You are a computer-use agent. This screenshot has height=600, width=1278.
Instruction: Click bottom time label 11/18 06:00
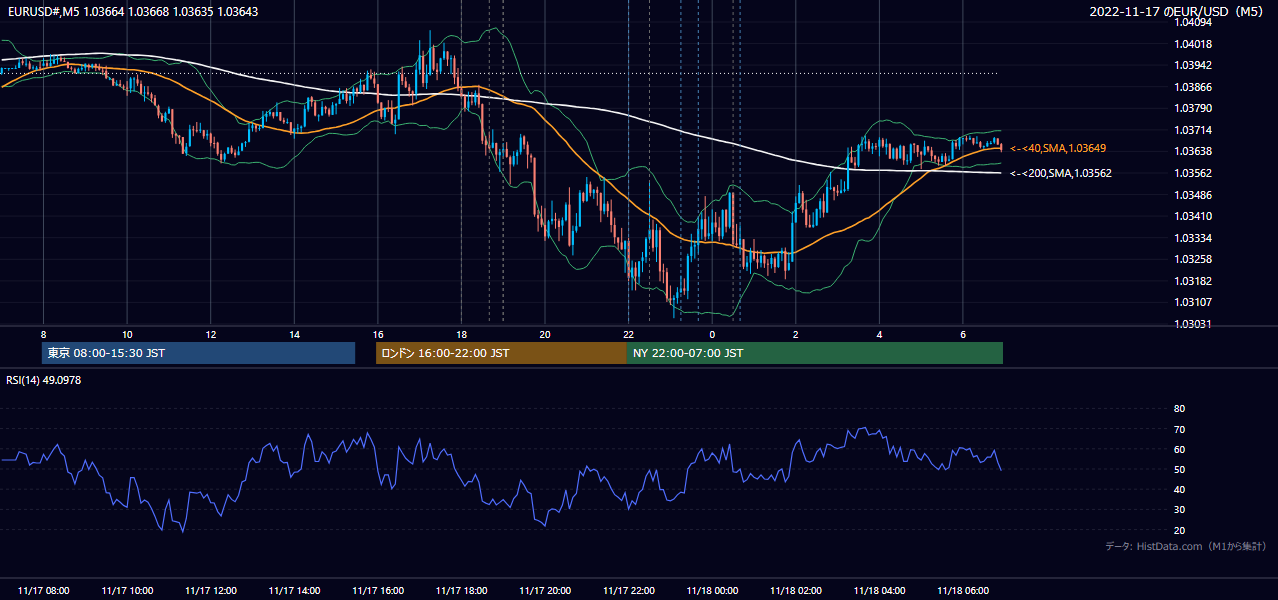click(x=963, y=591)
